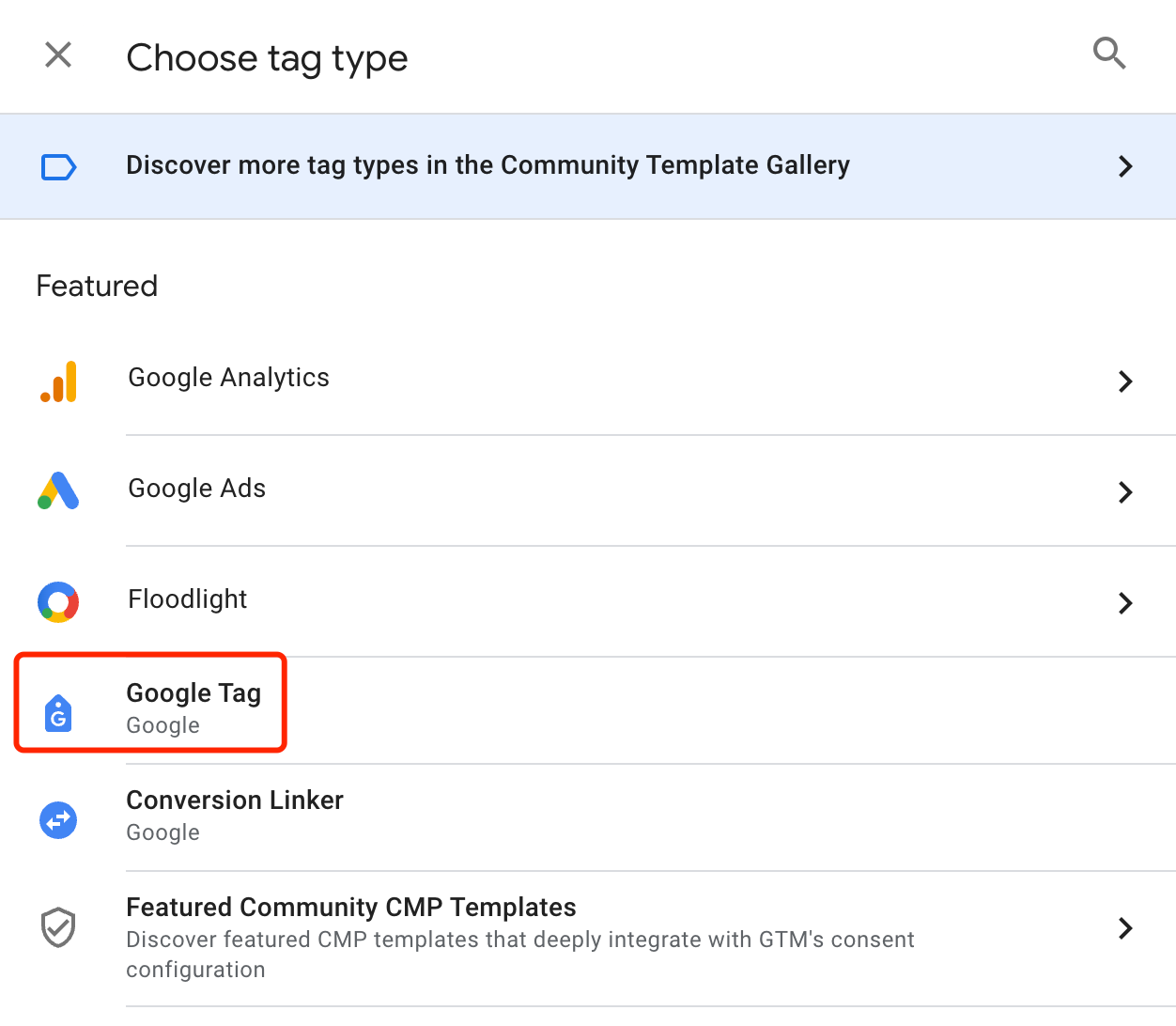This screenshot has height=1026, width=1176.
Task: Click the Floodlight ring icon
Action: pos(58,602)
